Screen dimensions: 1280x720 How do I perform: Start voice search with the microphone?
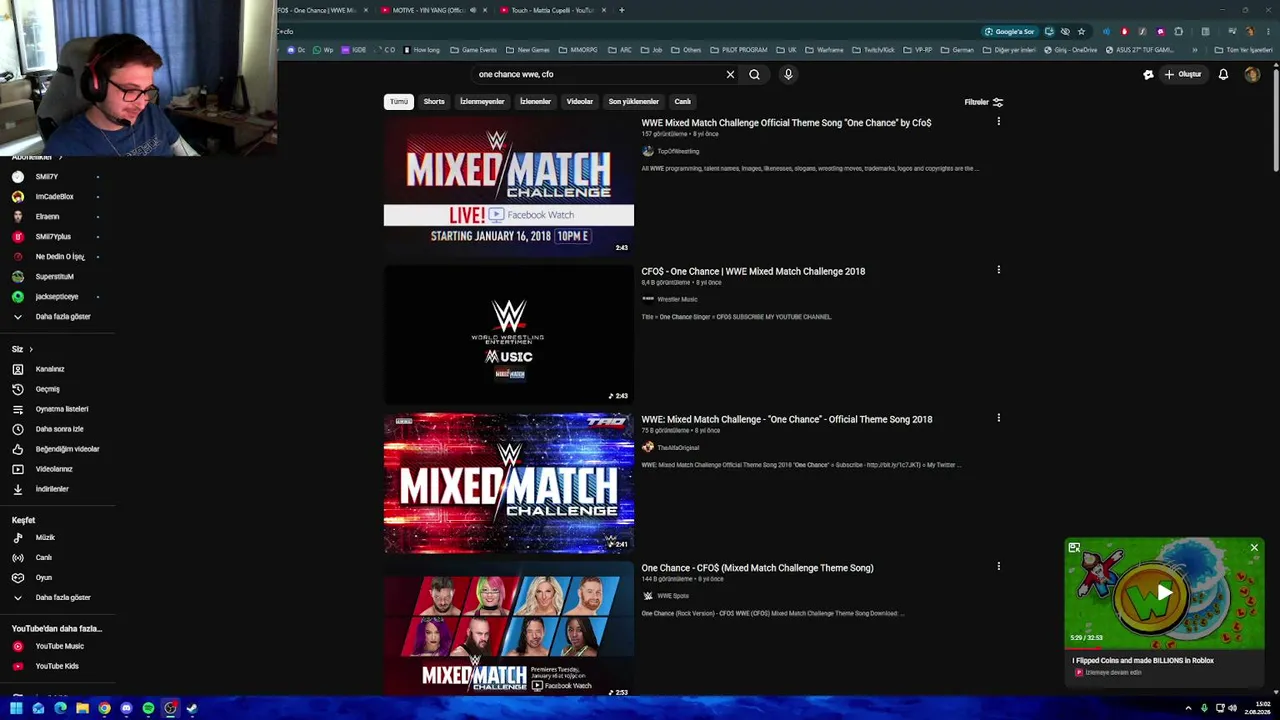pos(788,74)
